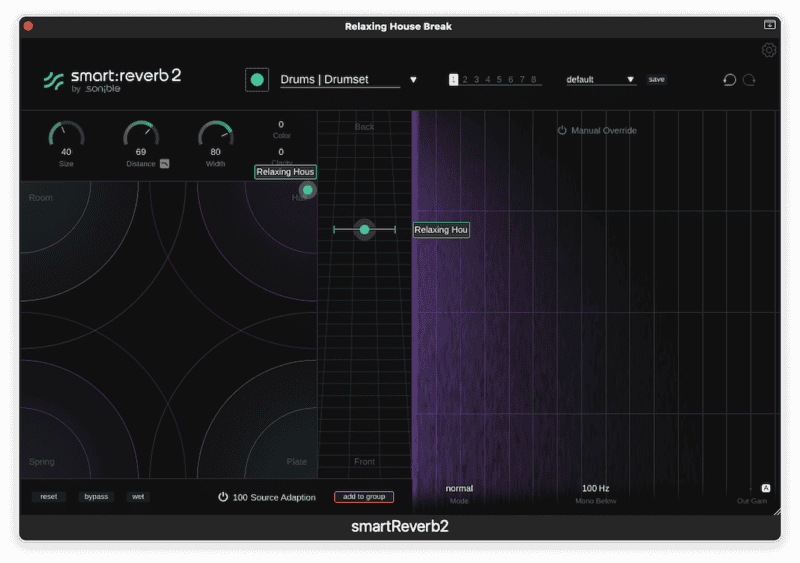This screenshot has width=800, height=563.
Task: Click the undo arrow icon
Action: pos(730,80)
